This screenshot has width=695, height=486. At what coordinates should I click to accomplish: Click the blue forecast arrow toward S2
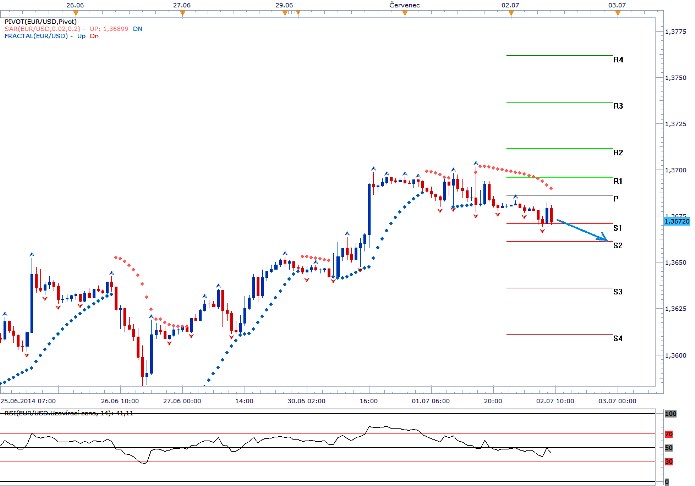coord(581,229)
